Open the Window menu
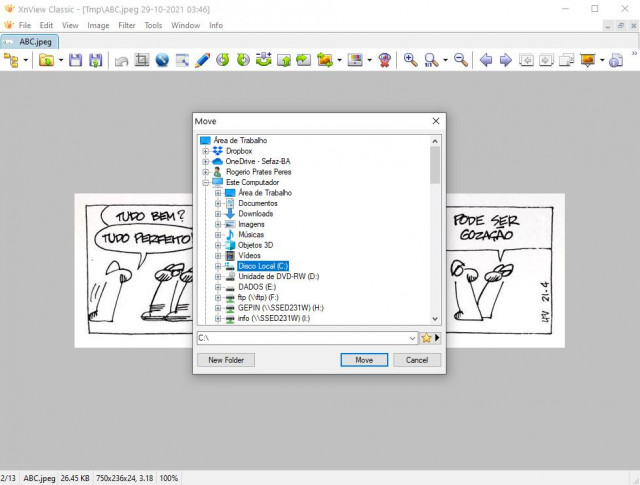Image resolution: width=640 pixels, height=485 pixels. tap(186, 25)
